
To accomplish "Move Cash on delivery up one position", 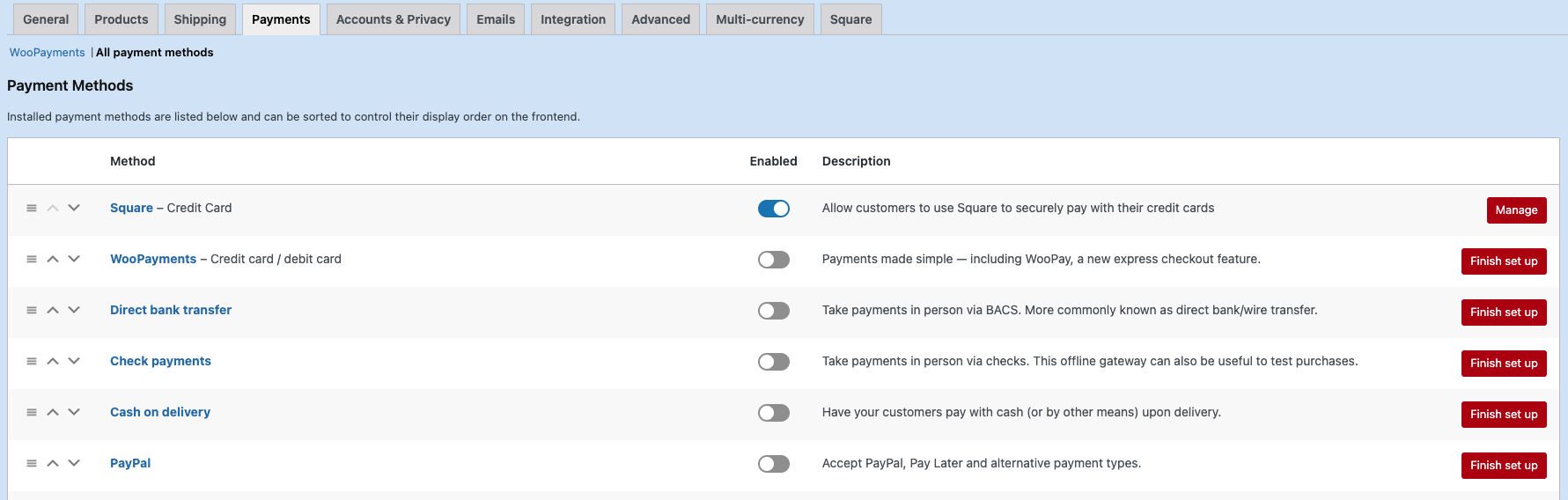I will [x=53, y=413].
